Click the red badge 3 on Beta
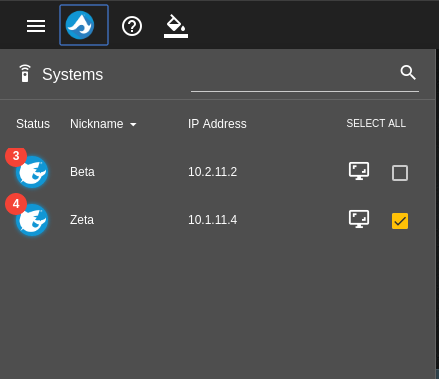This screenshot has width=439, height=379. pyautogui.click(x=16, y=156)
